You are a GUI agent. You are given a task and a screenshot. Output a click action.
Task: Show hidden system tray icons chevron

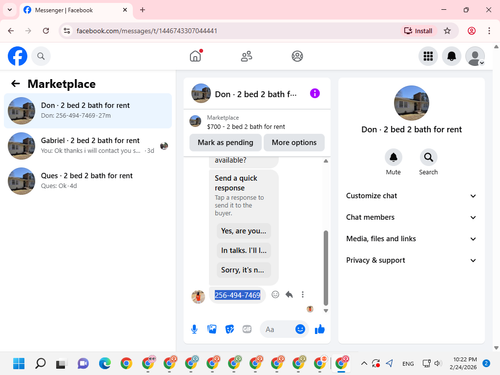coord(364,363)
